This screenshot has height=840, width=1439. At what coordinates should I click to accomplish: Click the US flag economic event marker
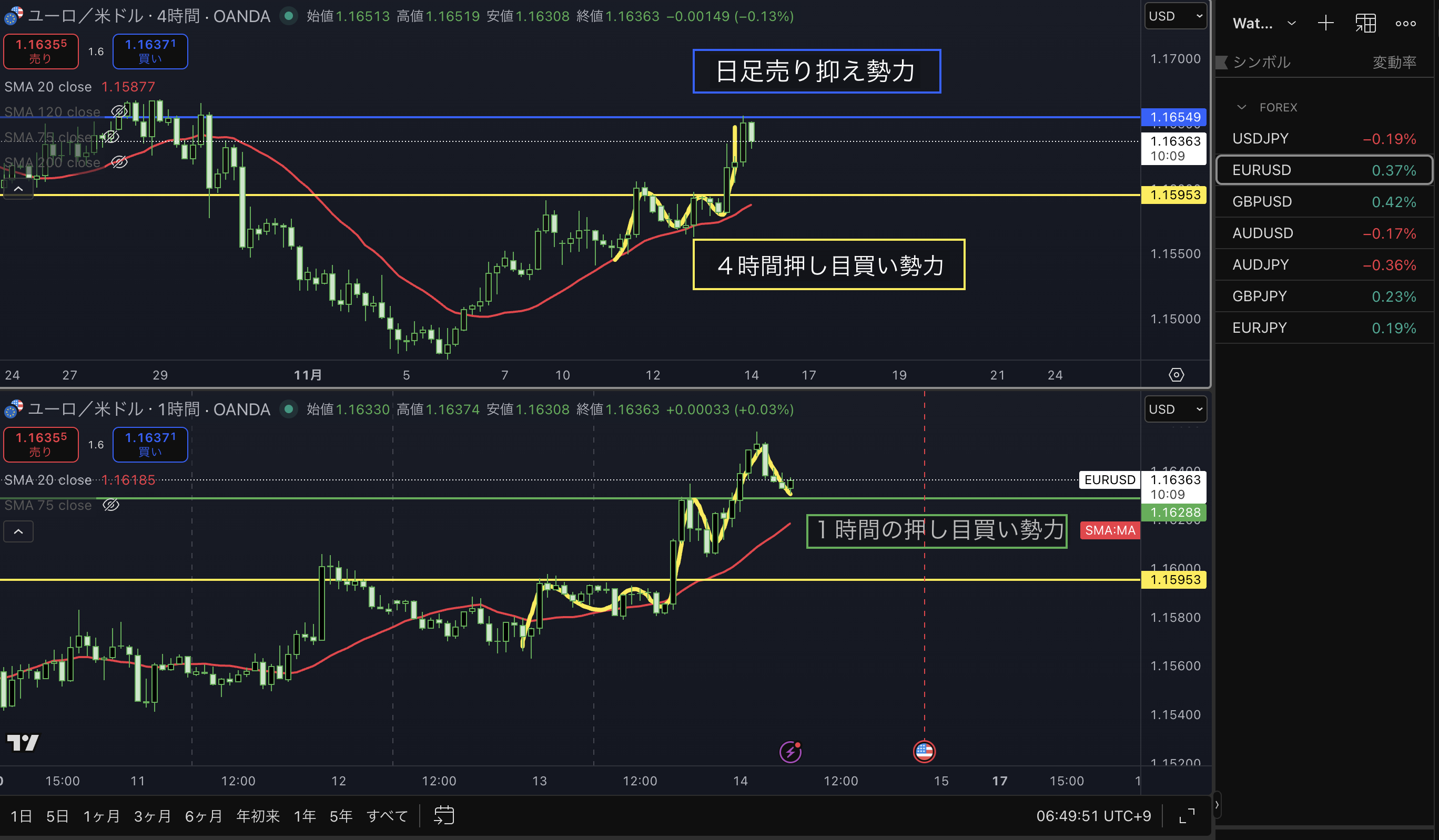tap(924, 752)
